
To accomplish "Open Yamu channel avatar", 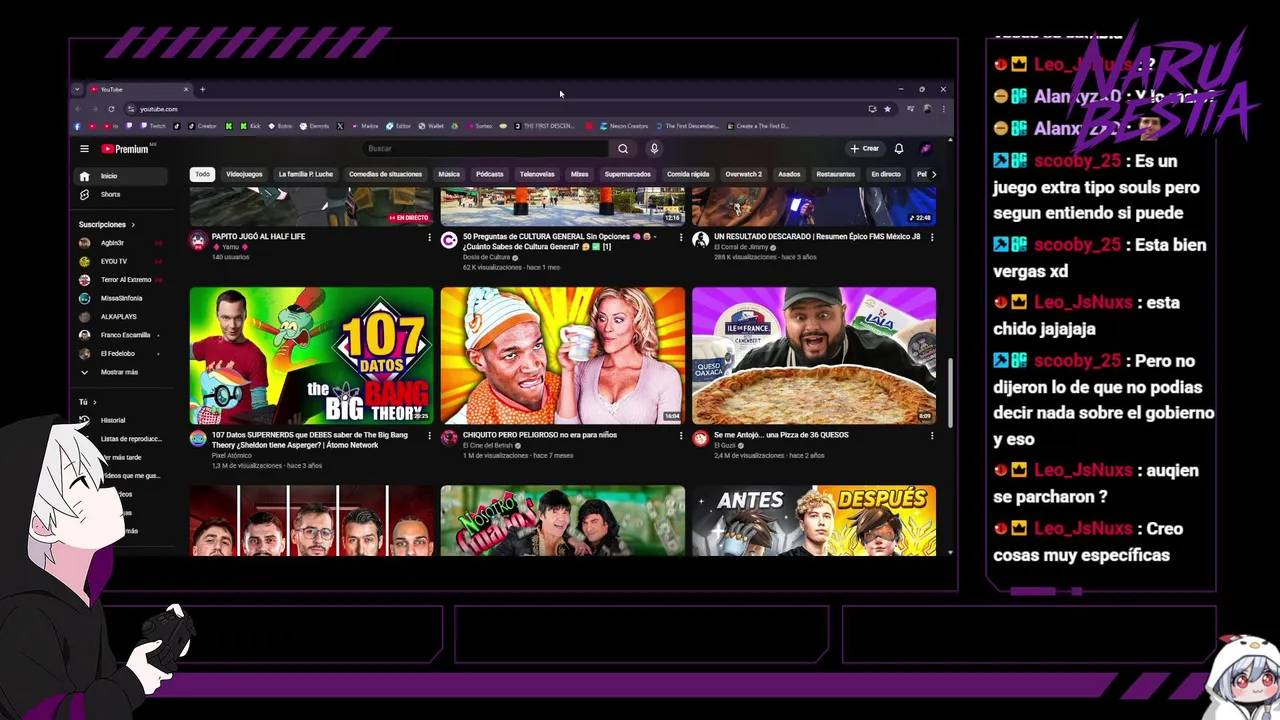I will coord(198,240).
